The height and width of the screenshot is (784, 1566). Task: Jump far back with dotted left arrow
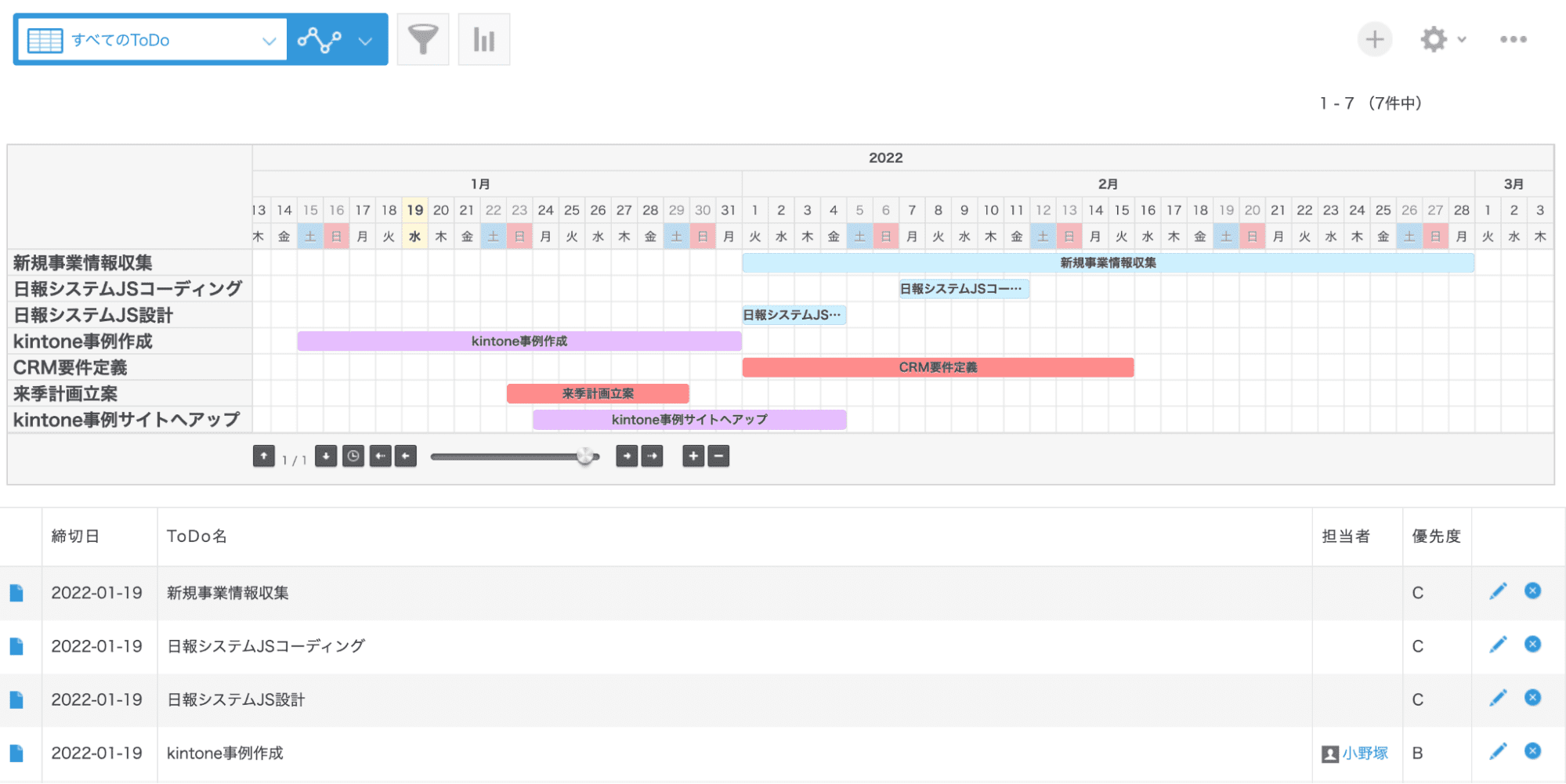(x=380, y=456)
